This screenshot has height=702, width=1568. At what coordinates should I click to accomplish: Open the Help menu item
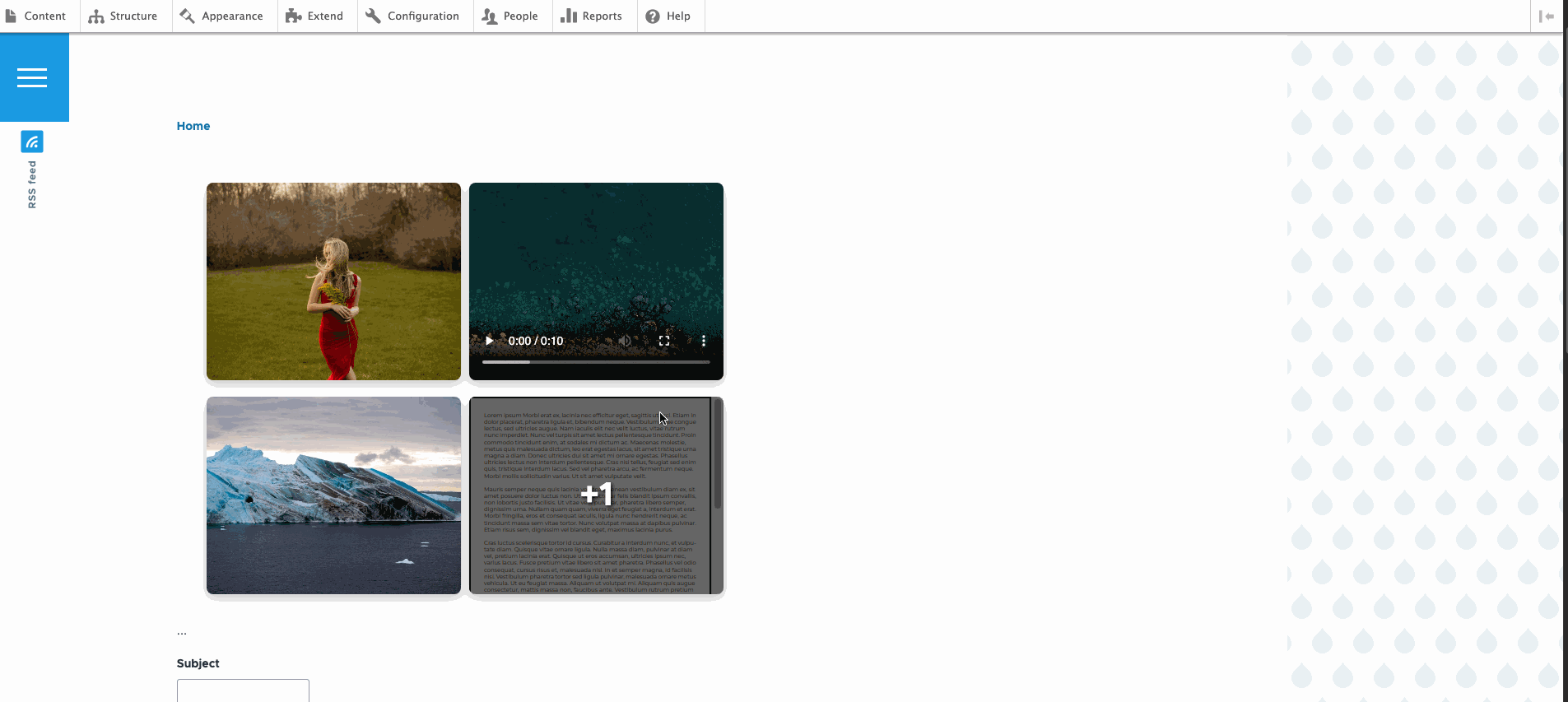click(x=668, y=16)
